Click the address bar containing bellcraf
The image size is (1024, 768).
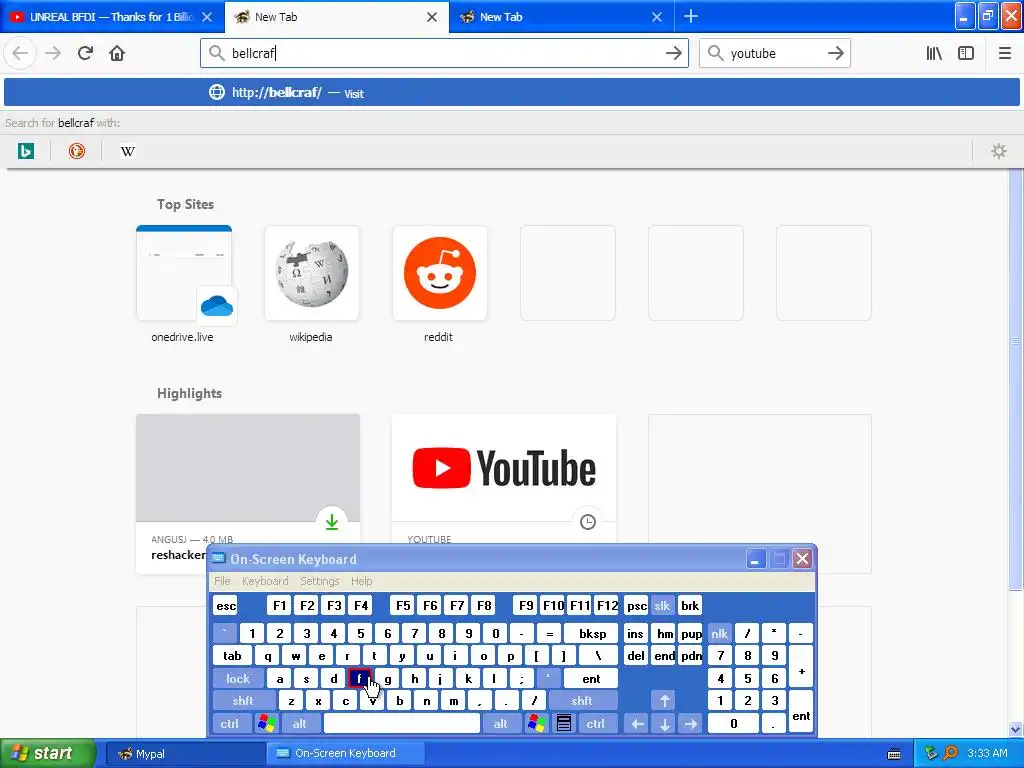(444, 54)
